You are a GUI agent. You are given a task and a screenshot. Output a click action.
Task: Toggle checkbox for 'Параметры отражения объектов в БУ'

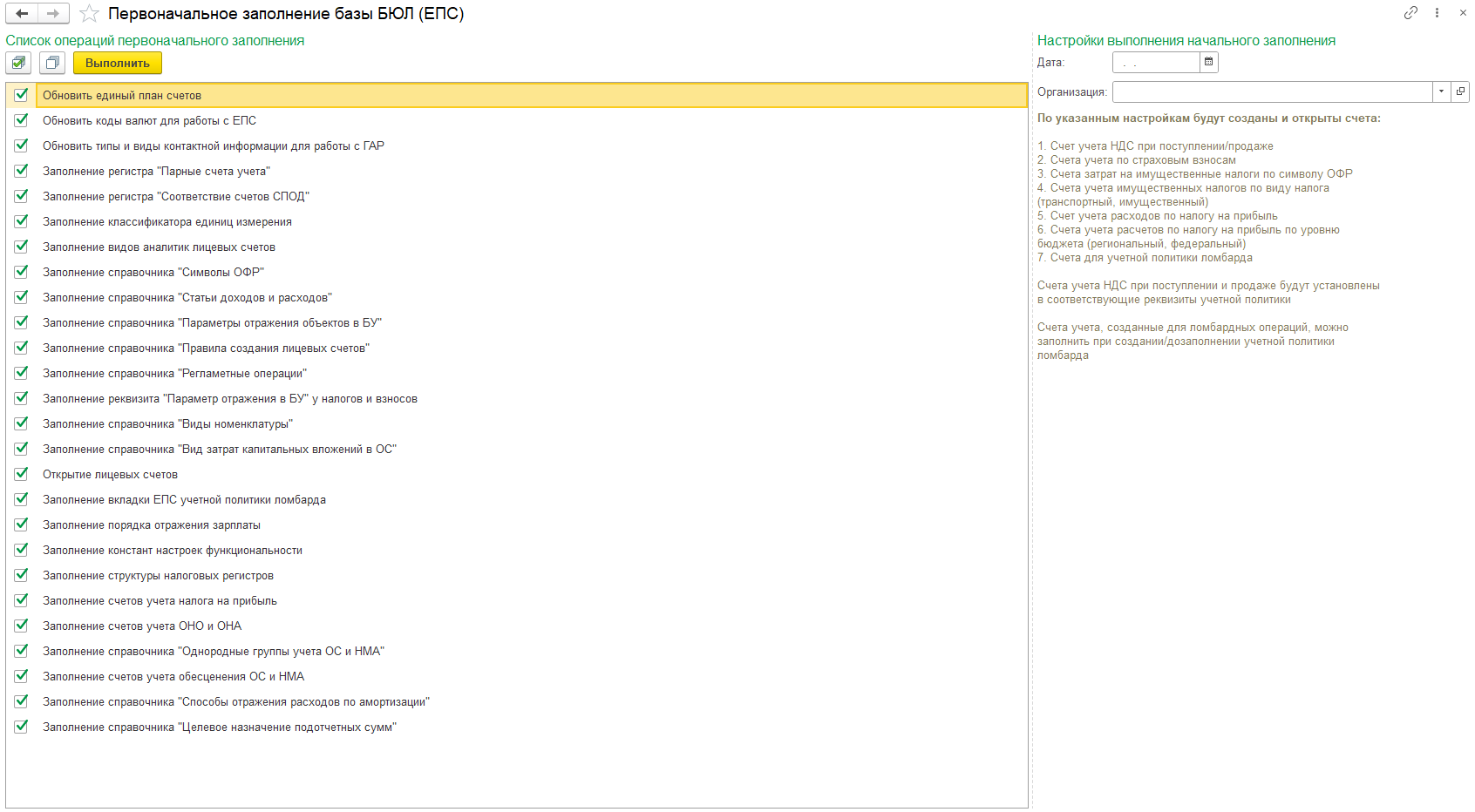pos(21,322)
